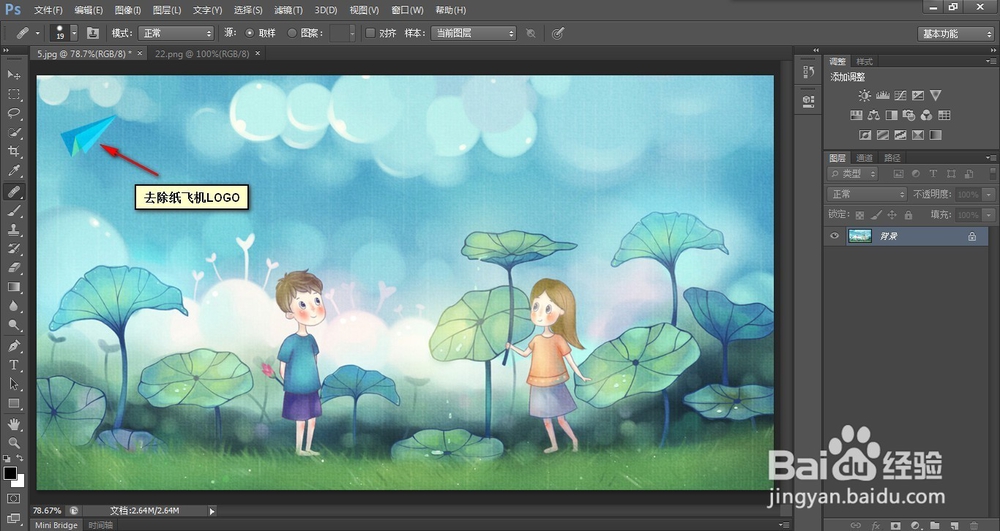Choose the 图案 (Pattern) source radio

coord(291,33)
